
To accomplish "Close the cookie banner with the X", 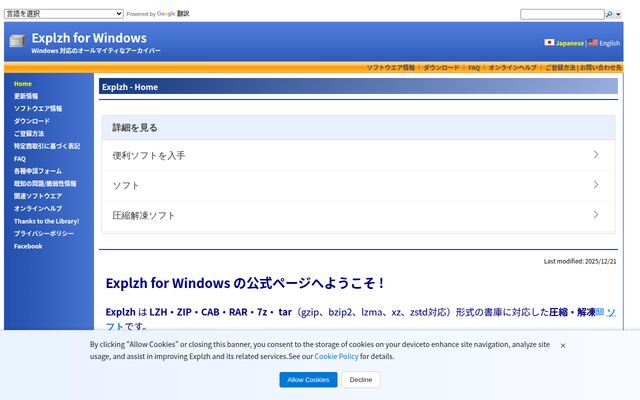I will [563, 346].
